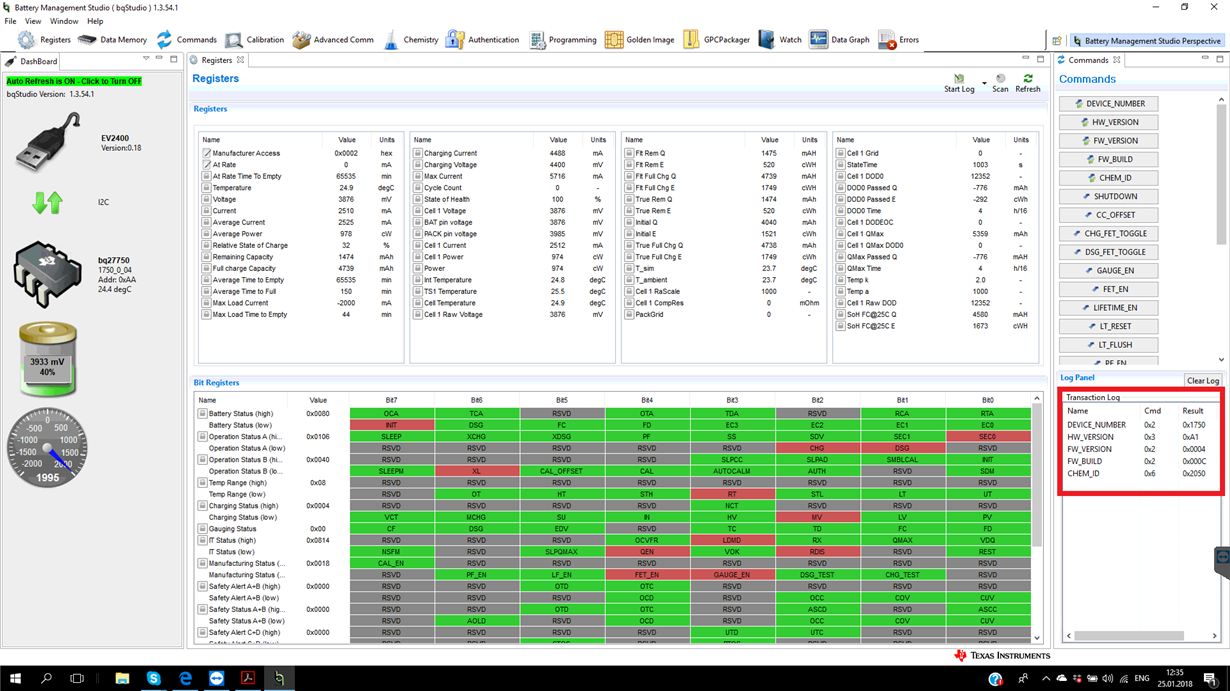Select the Voltage register row
Viewport: 1230px width, 691px height.
coord(300,199)
